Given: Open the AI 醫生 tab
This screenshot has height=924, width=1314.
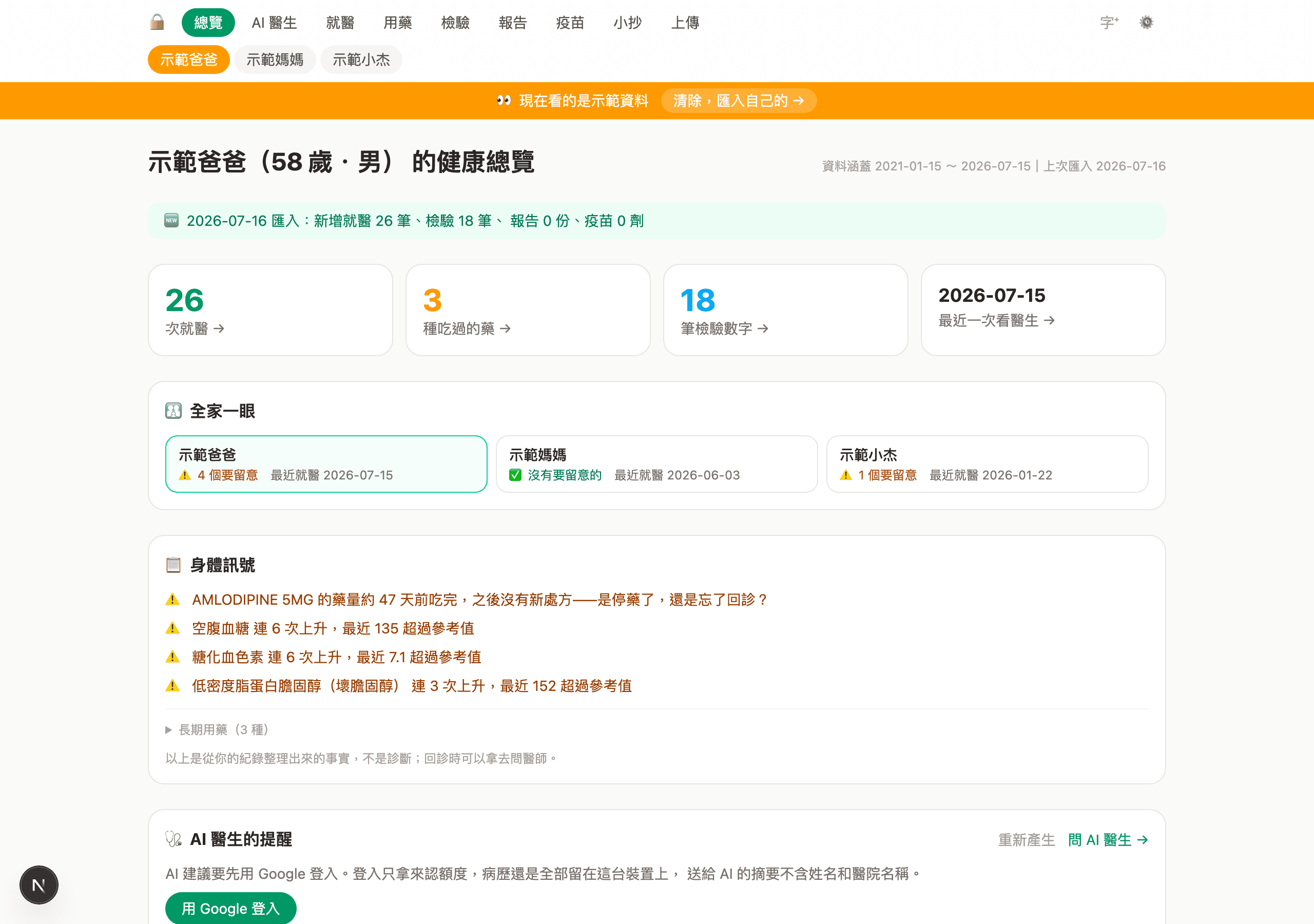Looking at the screenshot, I should click(x=274, y=22).
